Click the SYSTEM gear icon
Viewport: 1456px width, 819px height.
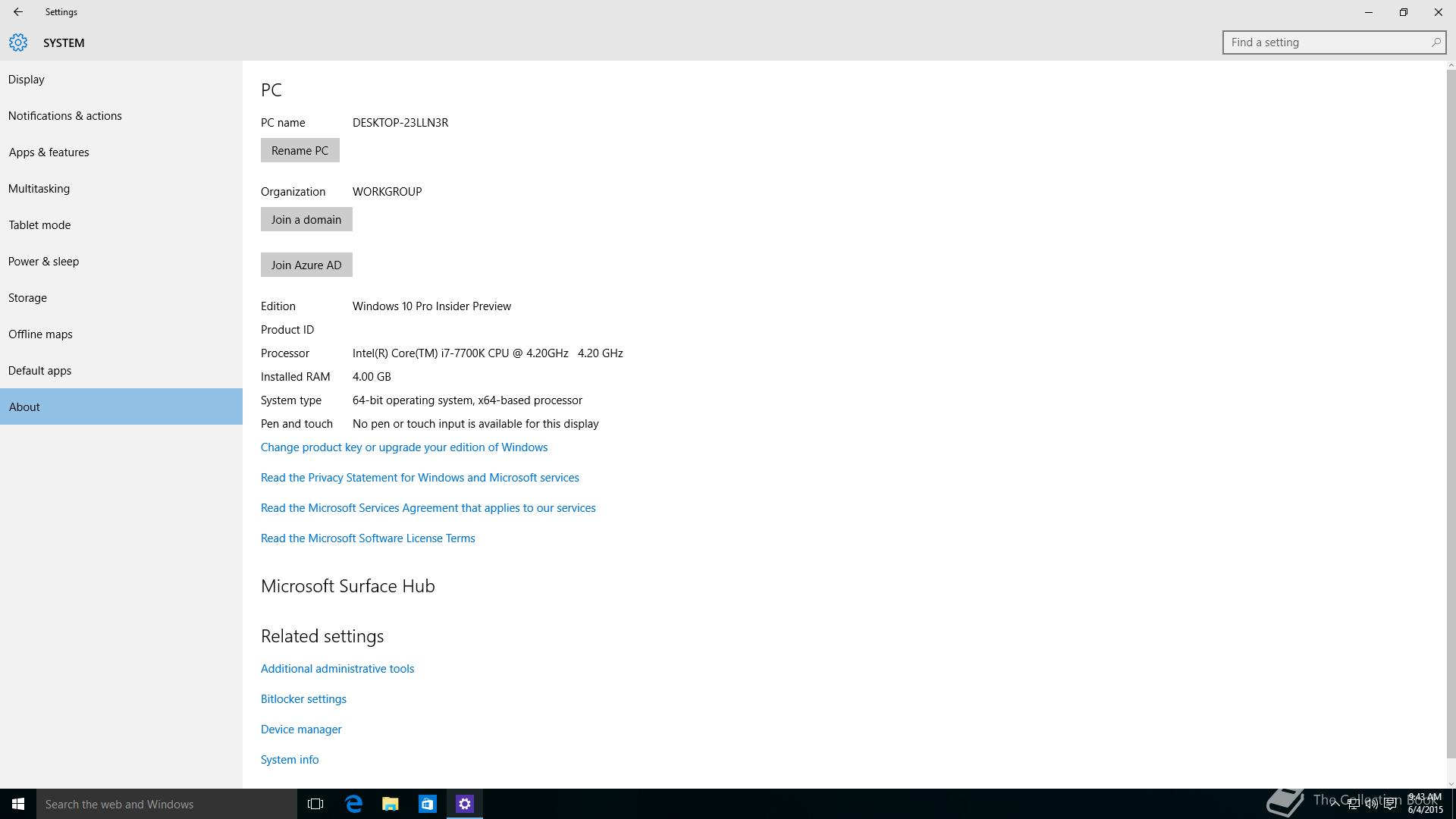pyautogui.click(x=18, y=42)
